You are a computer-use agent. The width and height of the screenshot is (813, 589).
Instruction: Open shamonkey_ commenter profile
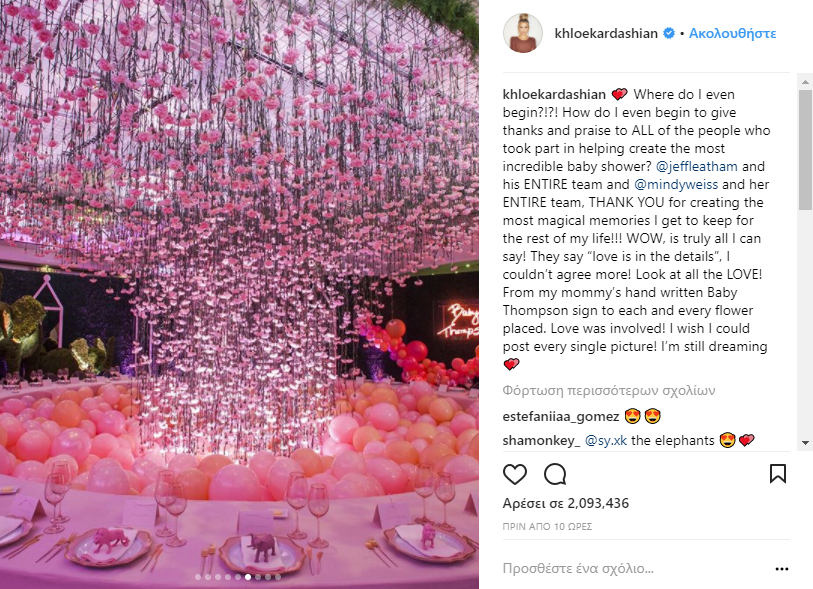(541, 441)
